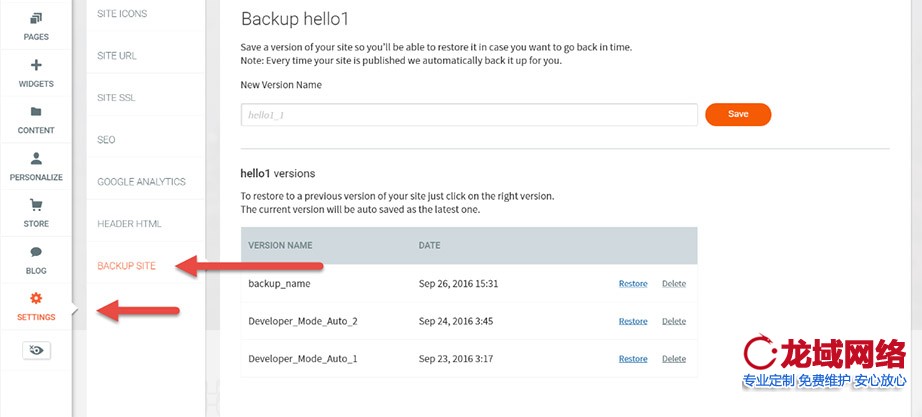
Task: Delete the Developer_Mode_Auto_2 version
Action: 674,321
